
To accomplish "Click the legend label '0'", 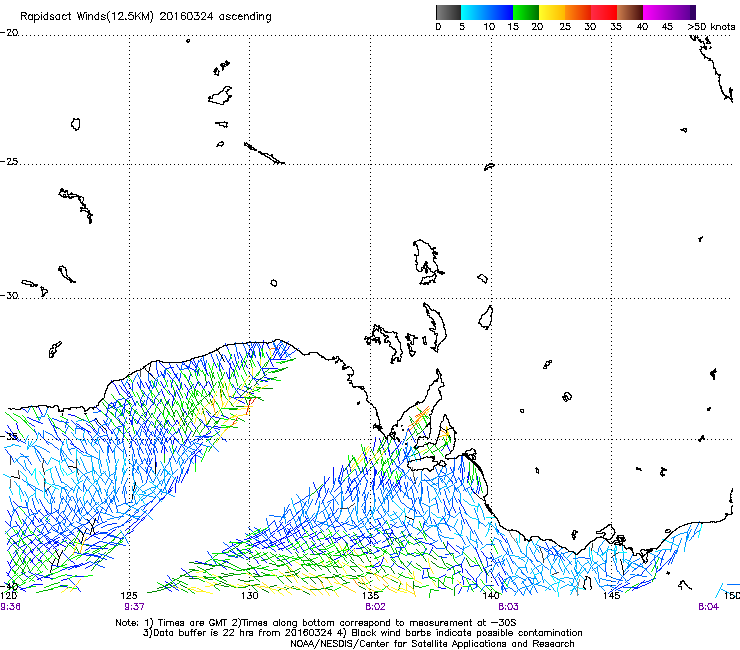I will [x=438, y=27].
